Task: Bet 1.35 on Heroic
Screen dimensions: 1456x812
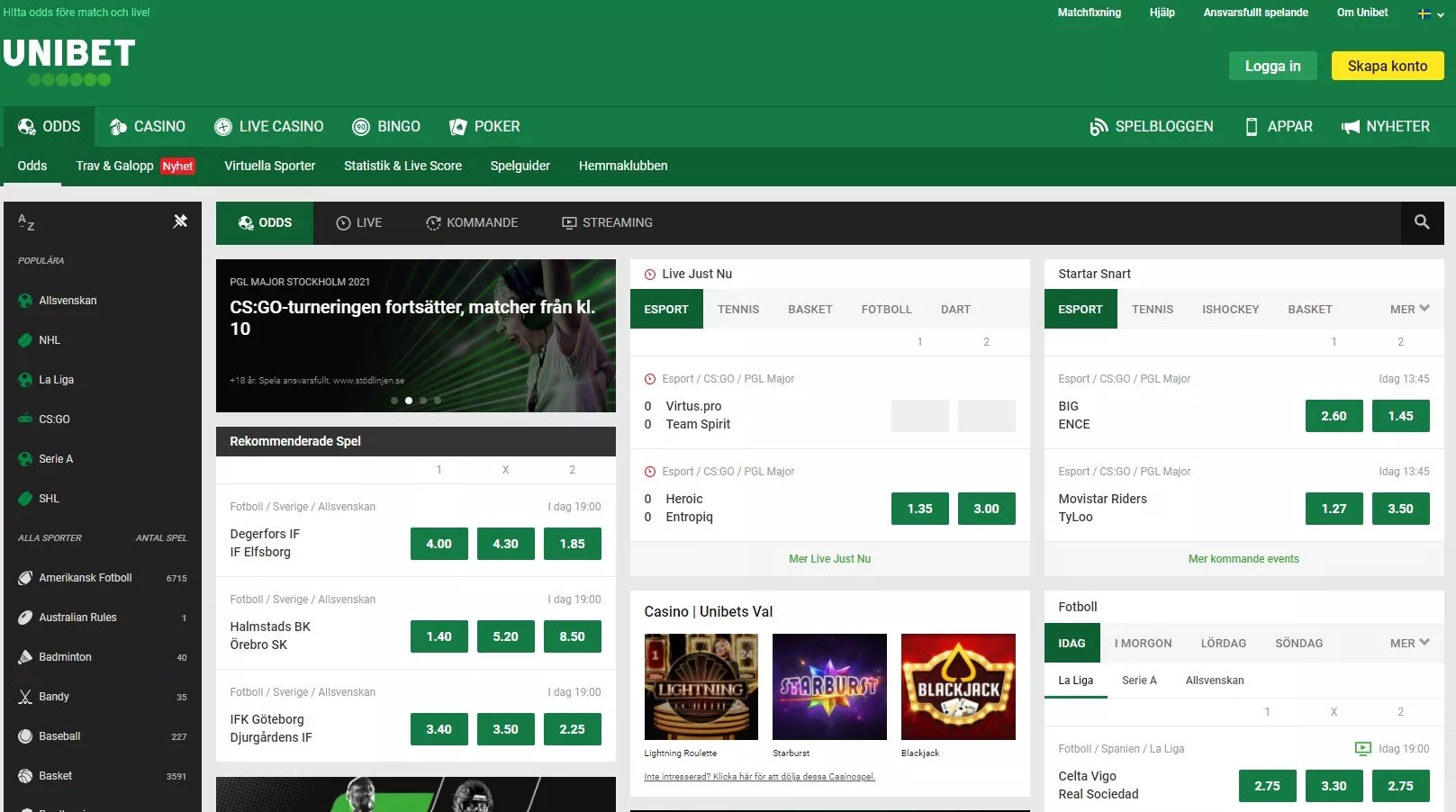Action: [x=920, y=509]
